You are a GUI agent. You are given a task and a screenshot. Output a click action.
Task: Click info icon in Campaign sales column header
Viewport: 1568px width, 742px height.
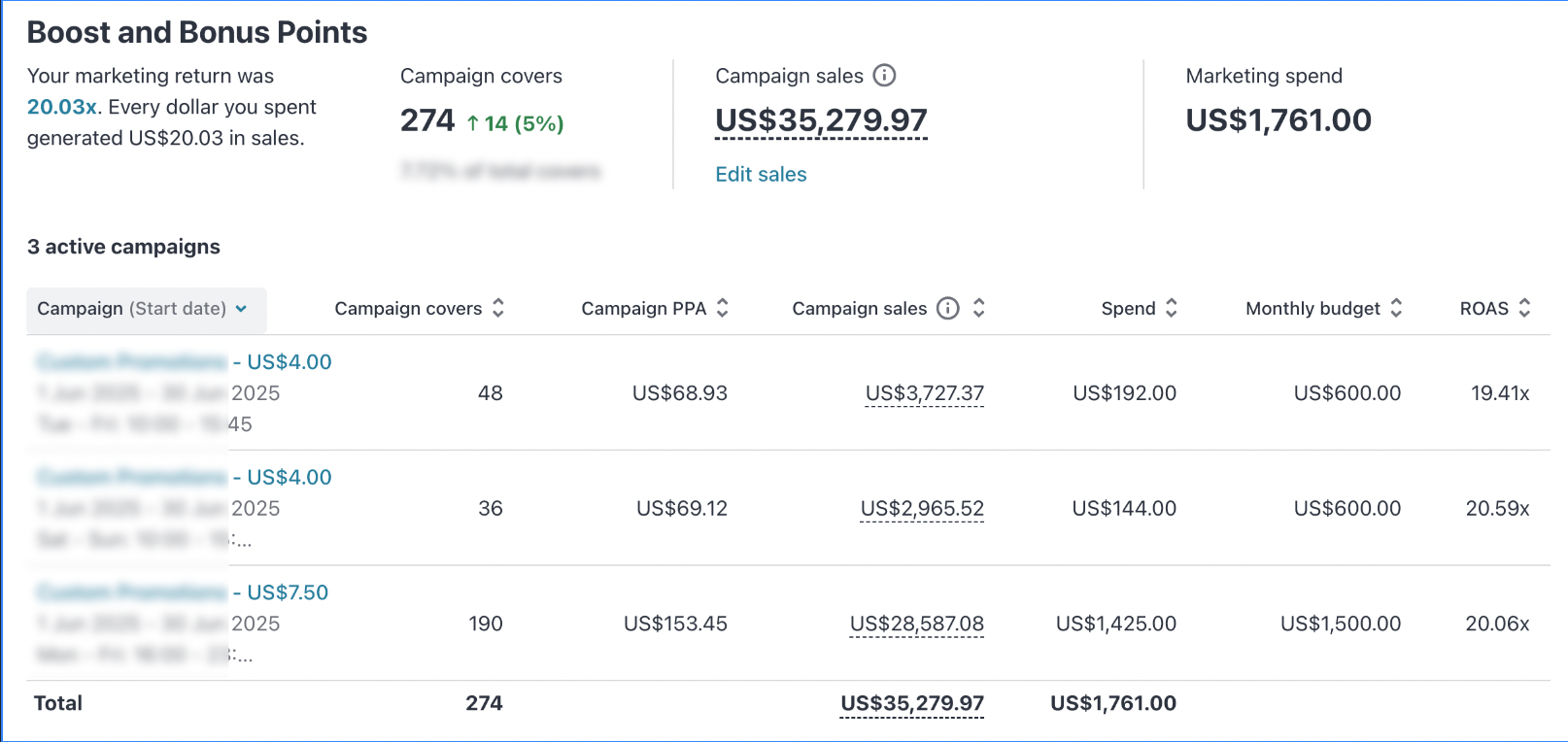click(x=947, y=308)
